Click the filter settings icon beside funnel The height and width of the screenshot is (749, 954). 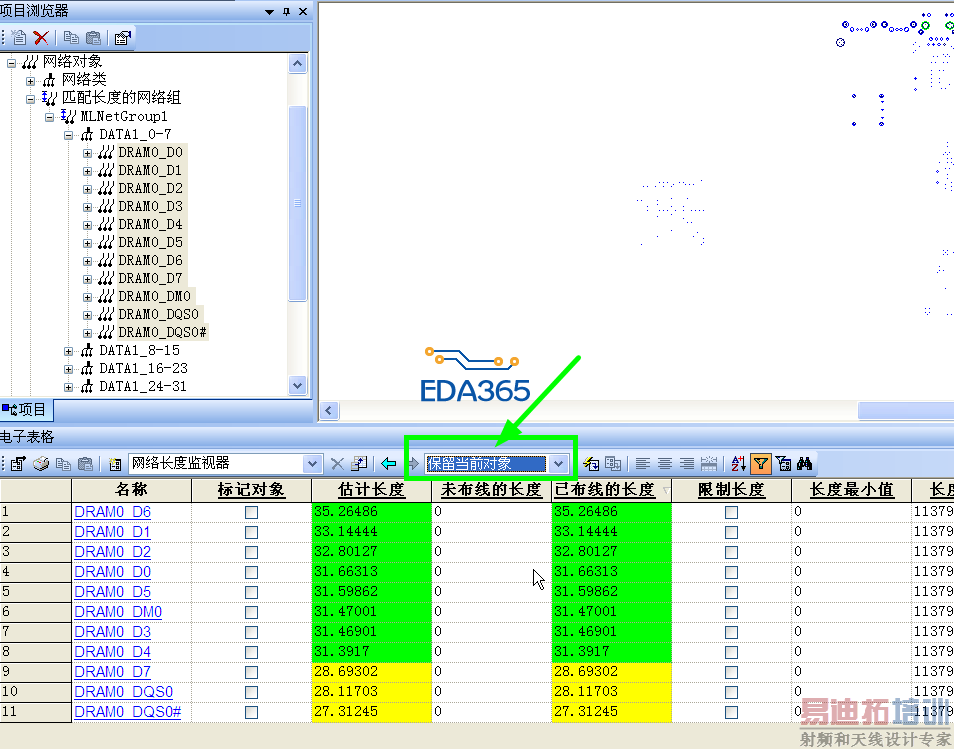[783, 464]
